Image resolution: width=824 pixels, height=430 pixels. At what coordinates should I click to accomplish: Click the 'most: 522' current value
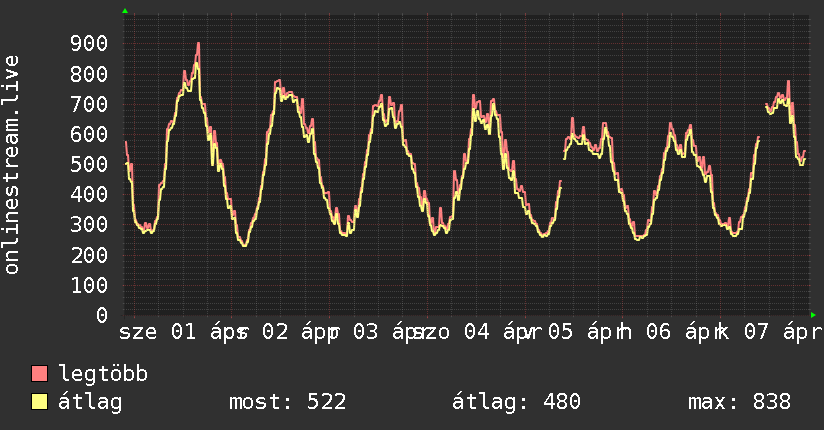coord(287,402)
